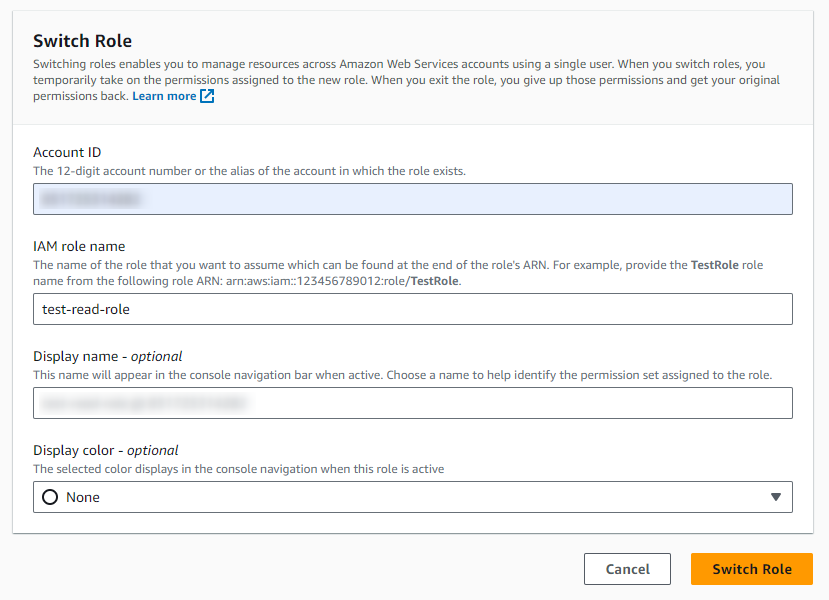The height and width of the screenshot is (600, 829).
Task: Click the Display name - optional label
Action: (x=108, y=356)
